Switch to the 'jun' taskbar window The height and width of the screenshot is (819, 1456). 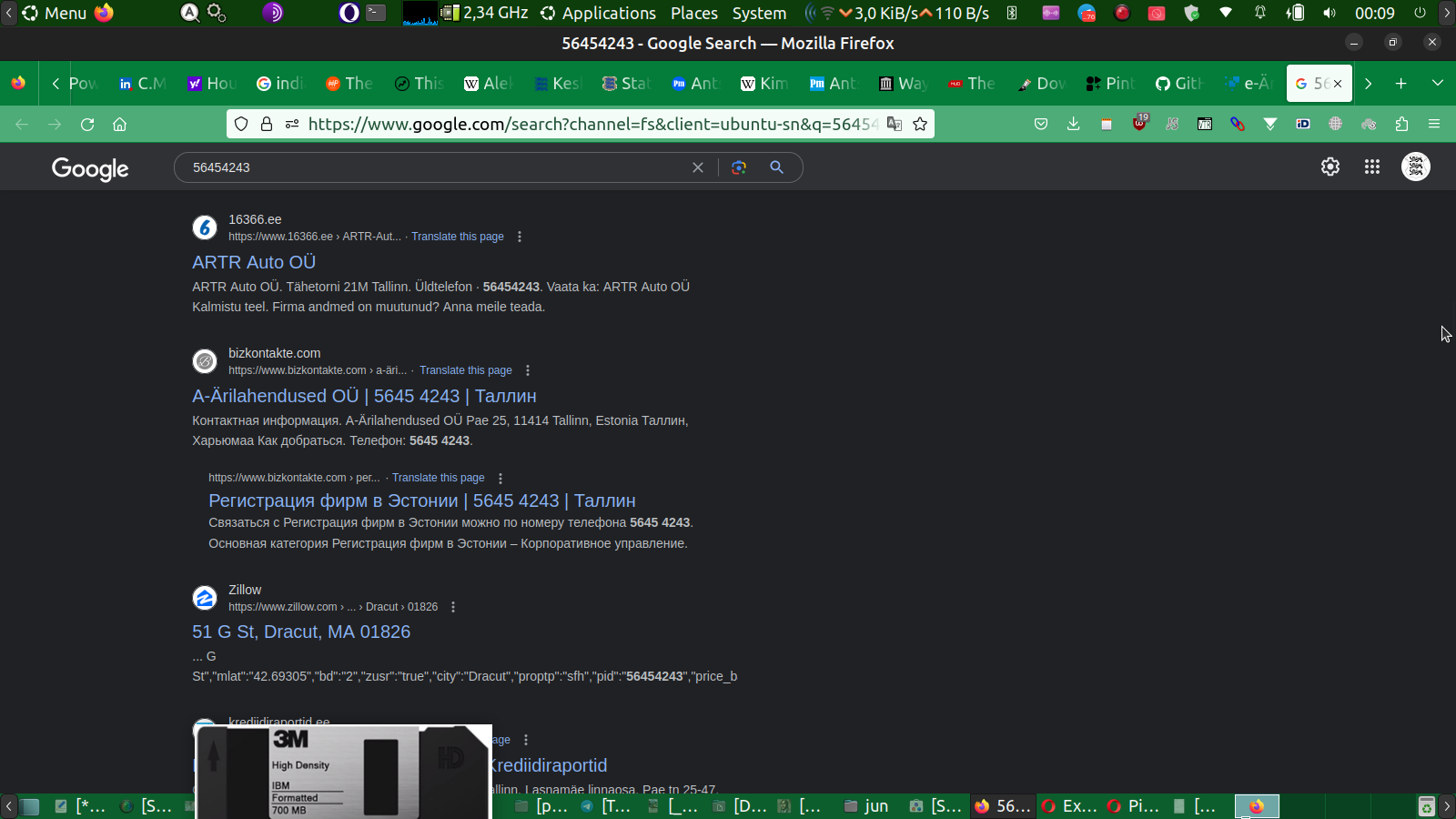866,806
